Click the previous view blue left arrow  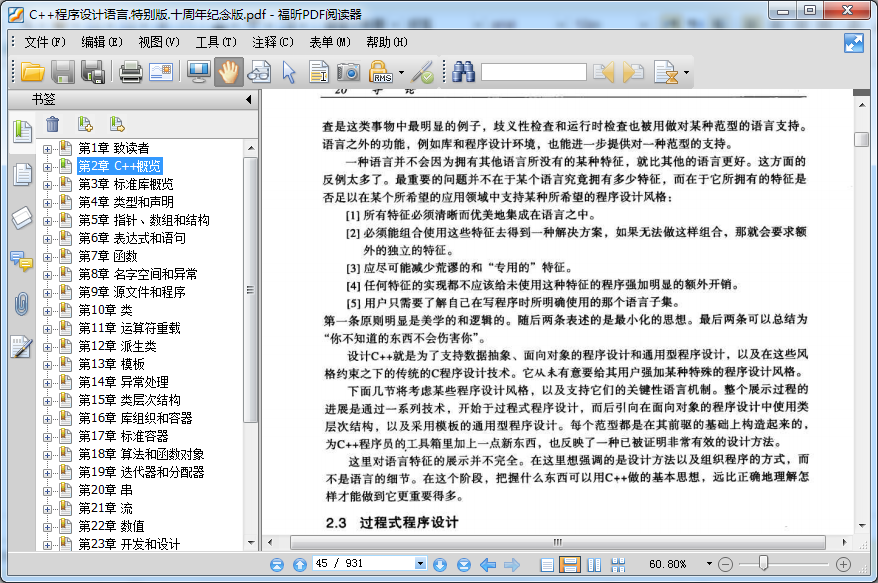pyautogui.click(x=488, y=565)
